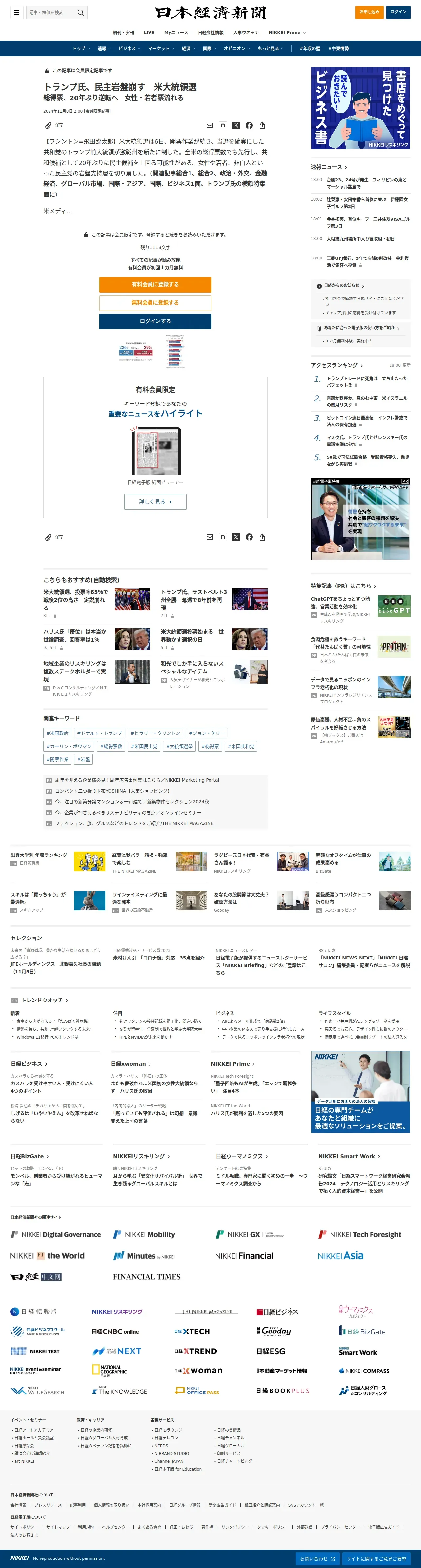Screen dimensions: 421x1568
Task: Open 日経 中文网 logo link
Action: 36,1276
